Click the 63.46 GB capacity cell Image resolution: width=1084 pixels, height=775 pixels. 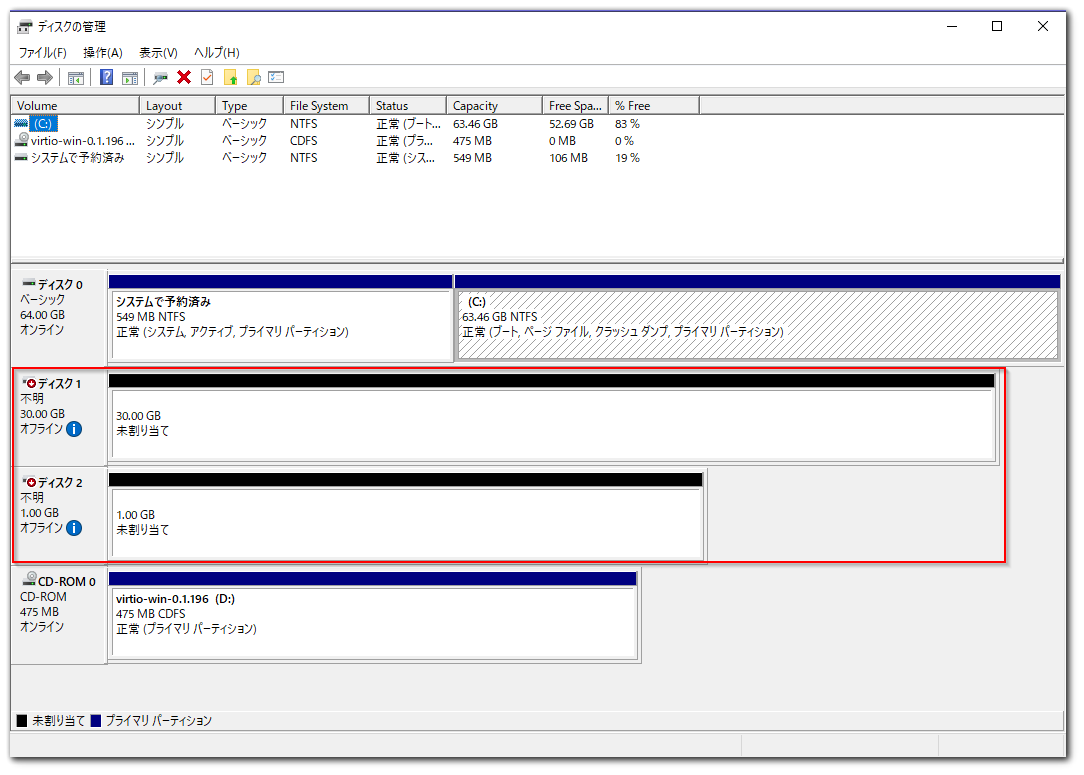[476, 124]
